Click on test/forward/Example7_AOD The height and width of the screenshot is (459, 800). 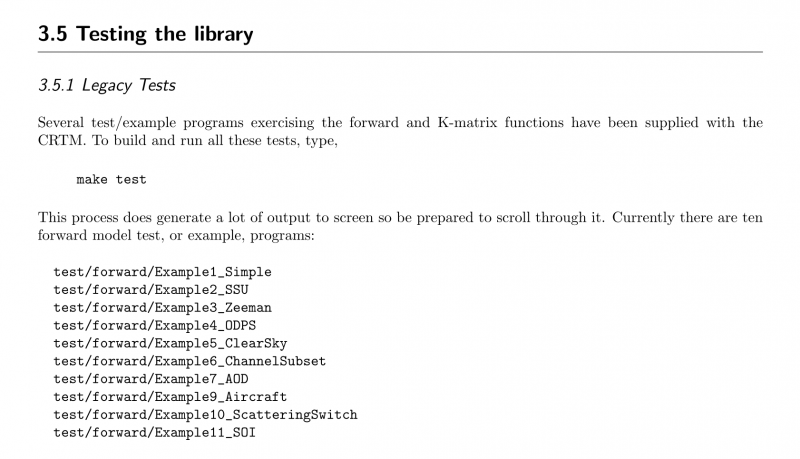(x=151, y=379)
